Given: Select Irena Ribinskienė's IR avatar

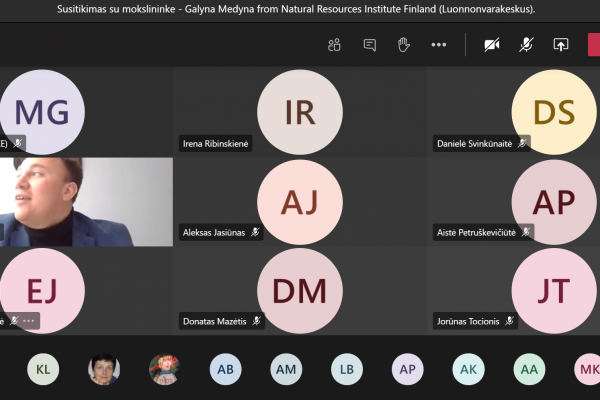Looking at the screenshot, I should point(300,112).
